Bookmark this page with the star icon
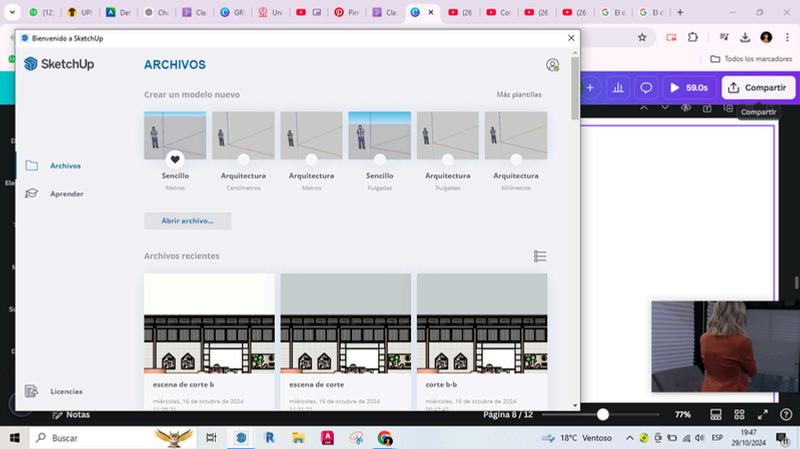 642,37
